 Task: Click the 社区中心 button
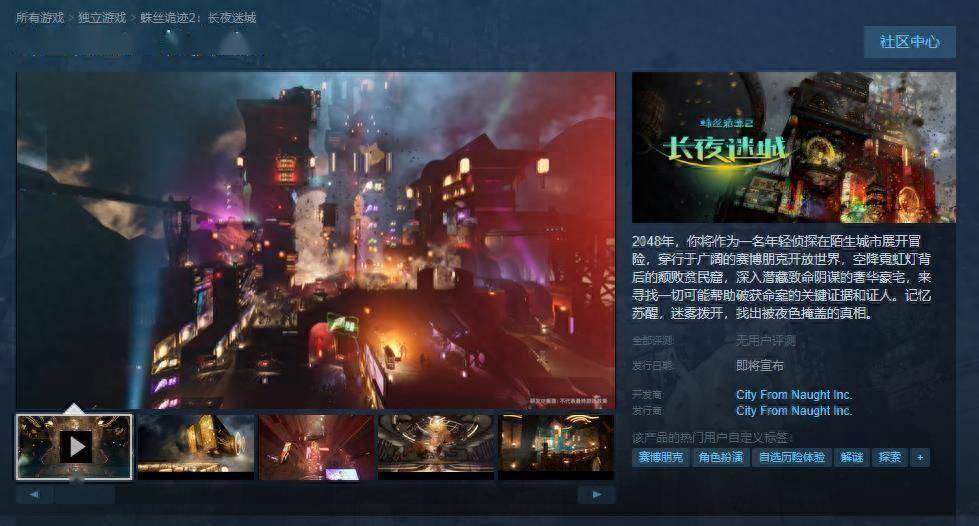pyautogui.click(x=910, y=42)
